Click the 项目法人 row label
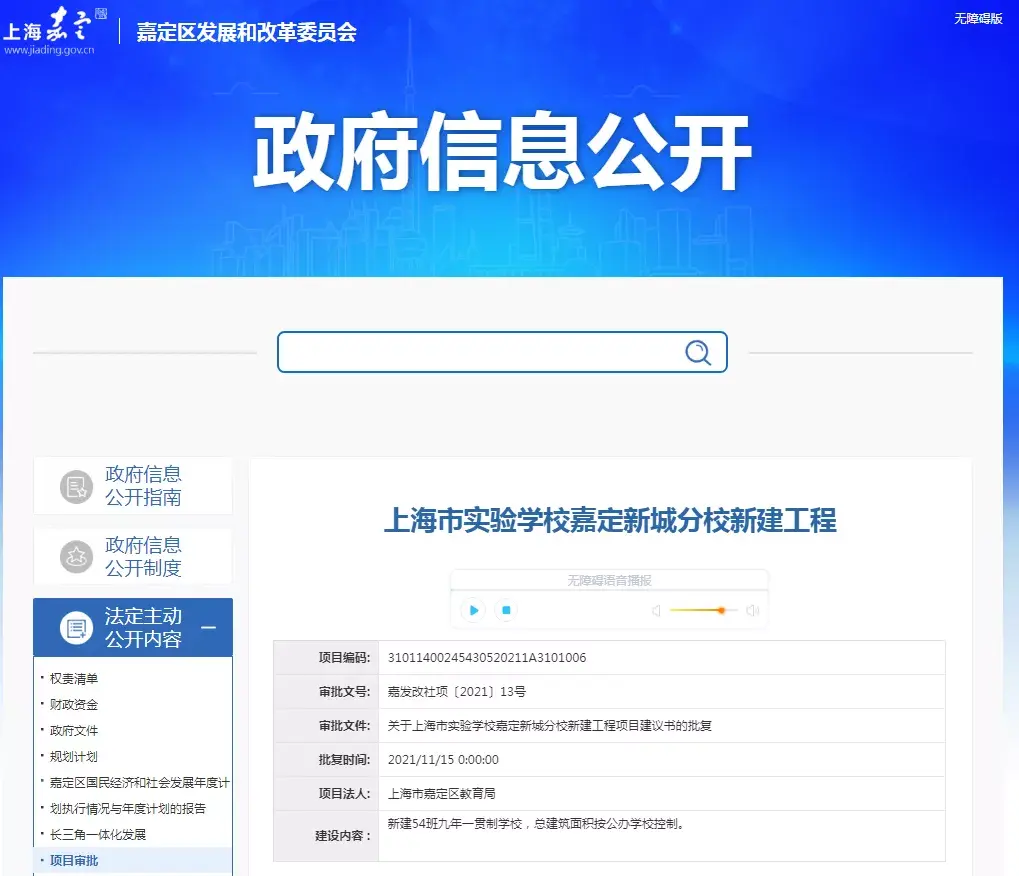The height and width of the screenshot is (876, 1019). (344, 793)
